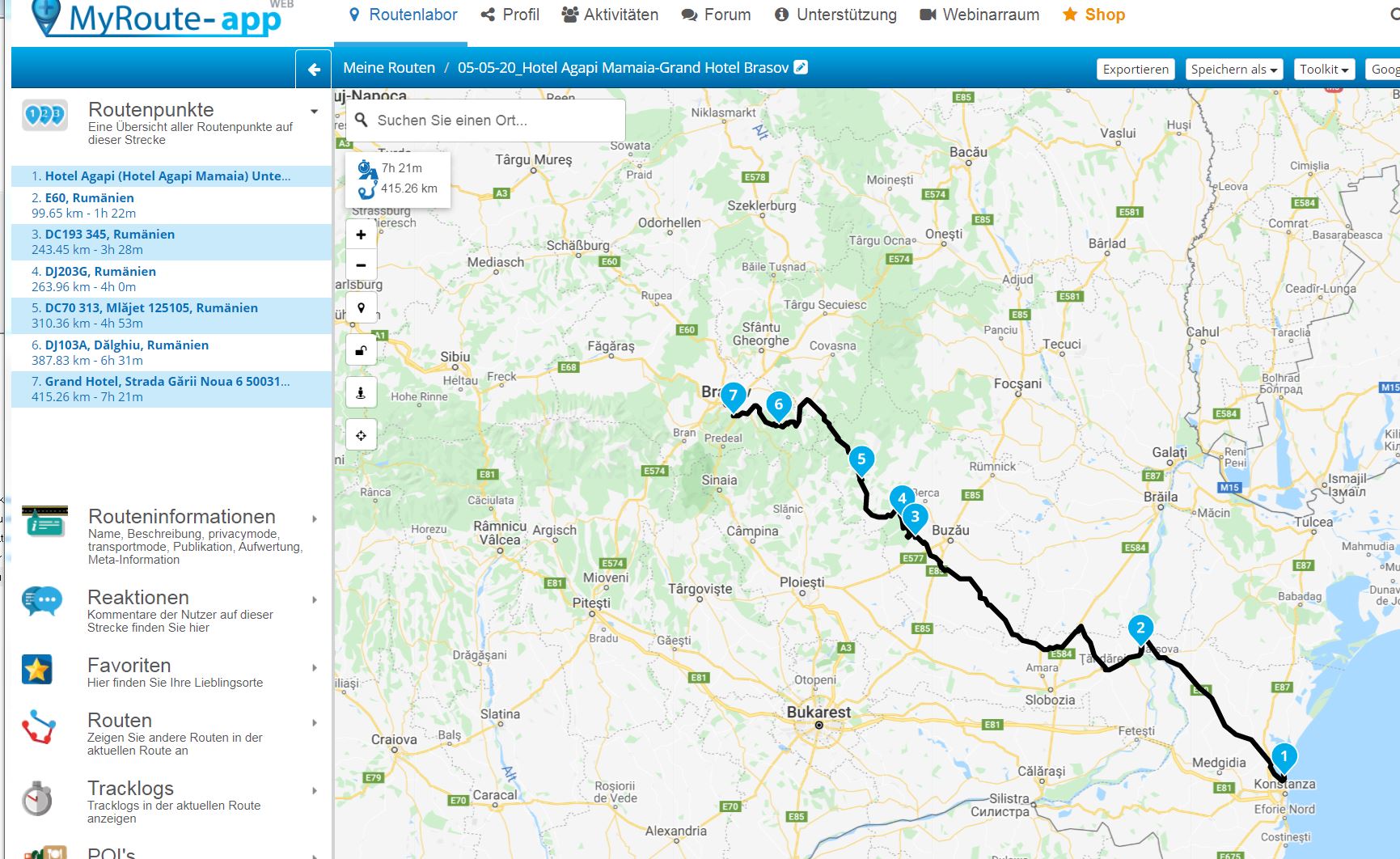
Task: Open the Forum menu item
Action: [716, 15]
